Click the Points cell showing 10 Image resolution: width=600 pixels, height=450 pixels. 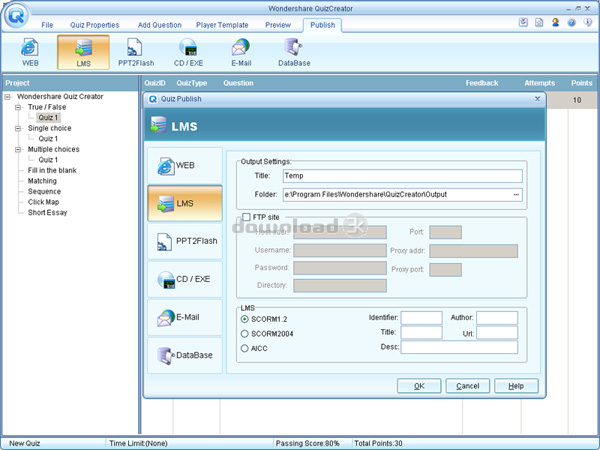coord(577,100)
